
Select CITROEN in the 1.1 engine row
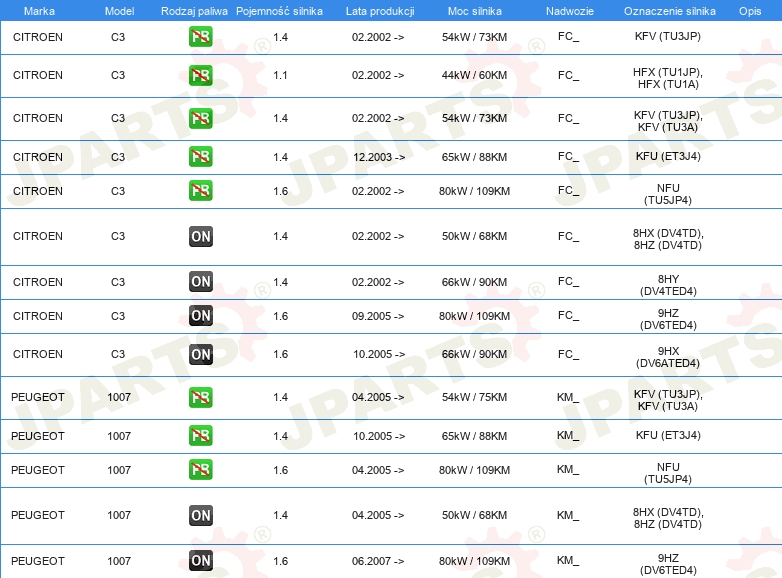click(x=38, y=75)
